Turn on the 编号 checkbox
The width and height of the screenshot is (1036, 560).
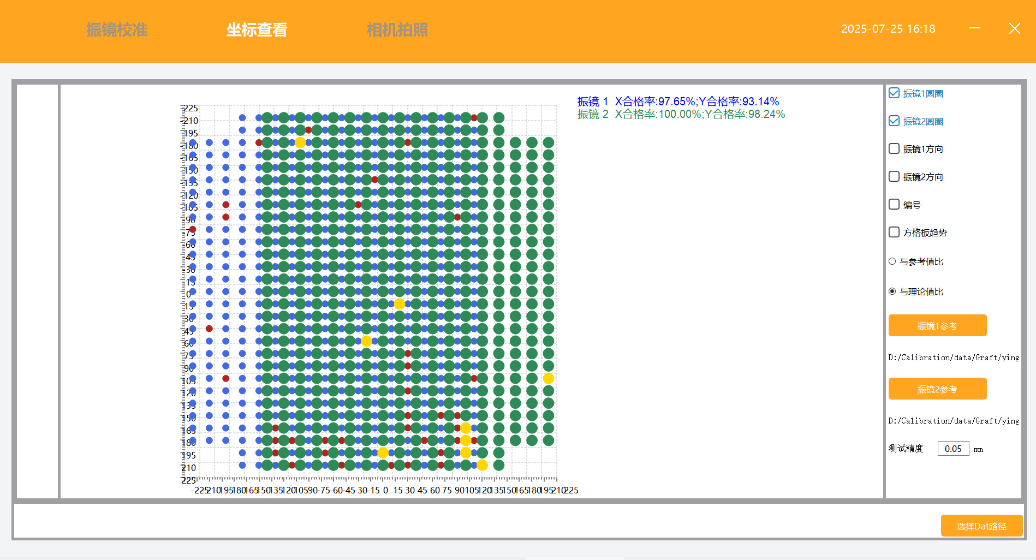tap(894, 204)
